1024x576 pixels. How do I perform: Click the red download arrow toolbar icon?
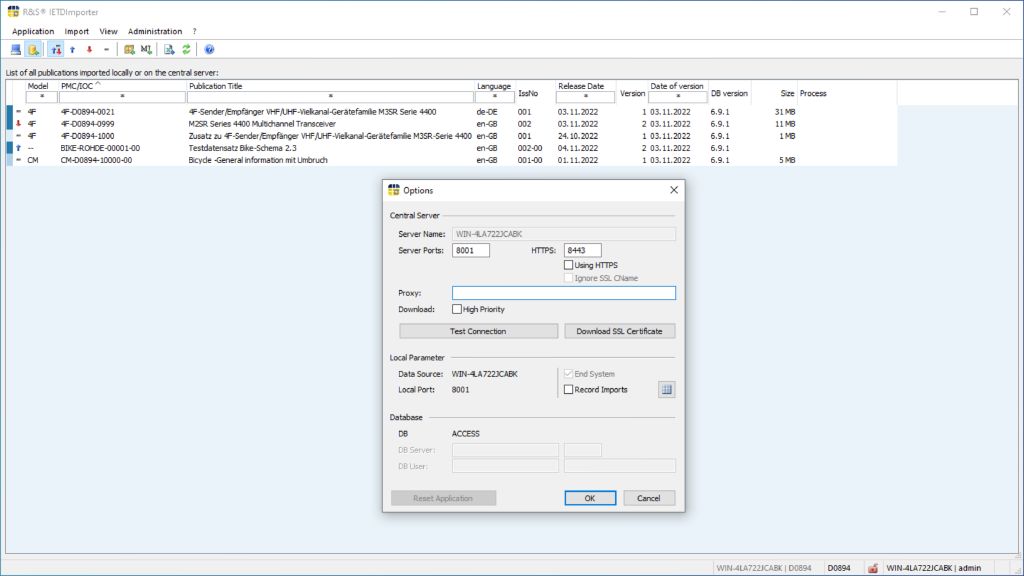click(x=89, y=50)
